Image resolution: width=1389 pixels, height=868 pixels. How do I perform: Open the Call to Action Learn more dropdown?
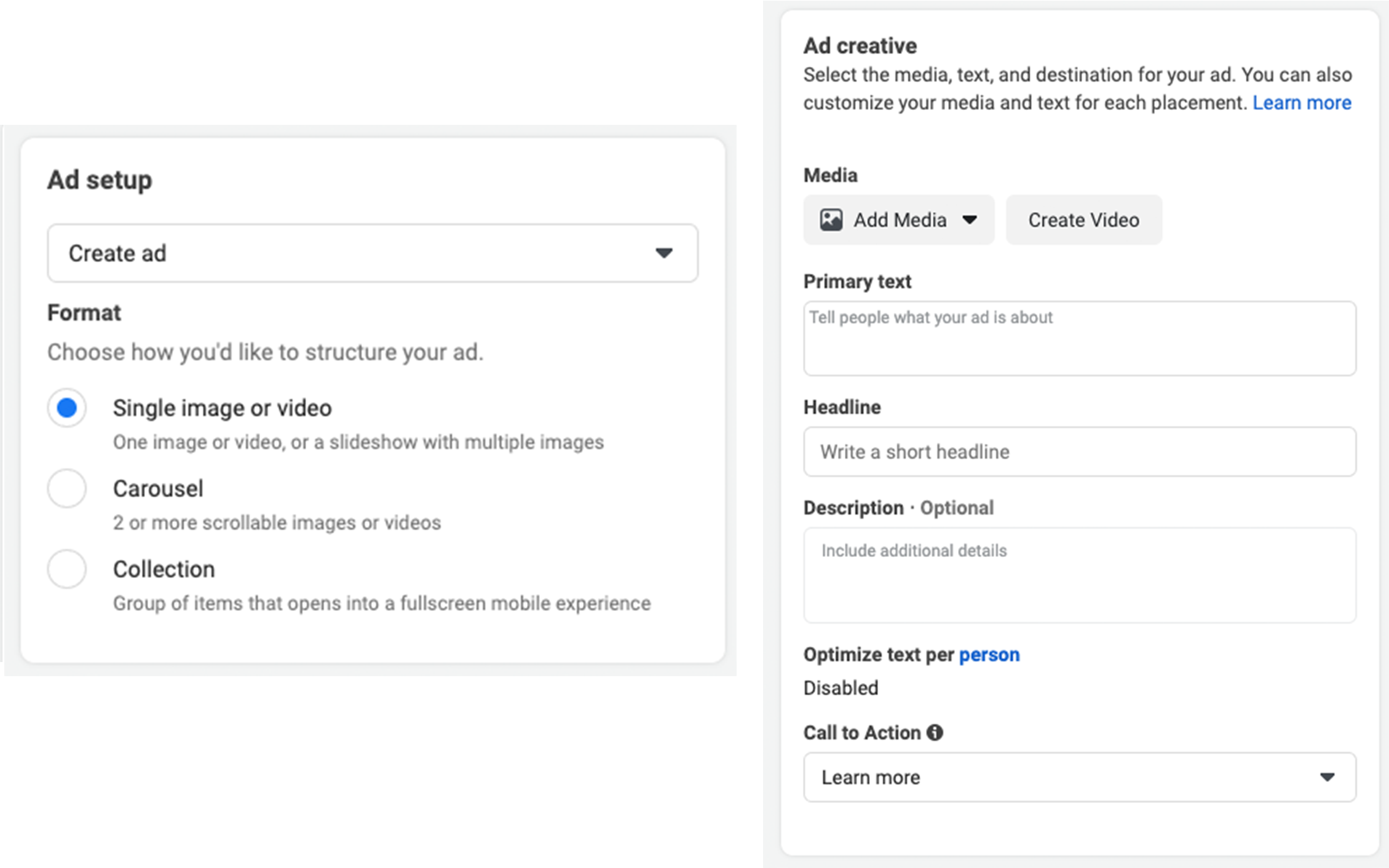(1079, 777)
